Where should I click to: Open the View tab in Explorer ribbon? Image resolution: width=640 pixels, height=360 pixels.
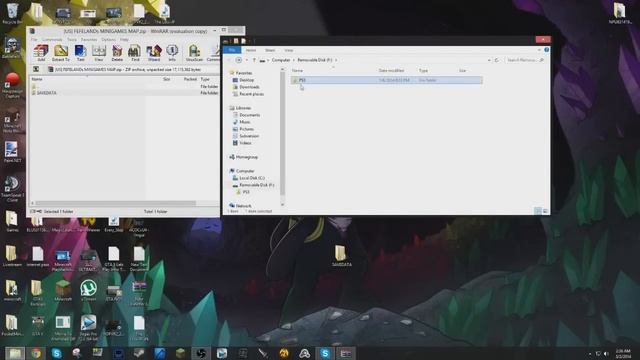tap(289, 50)
